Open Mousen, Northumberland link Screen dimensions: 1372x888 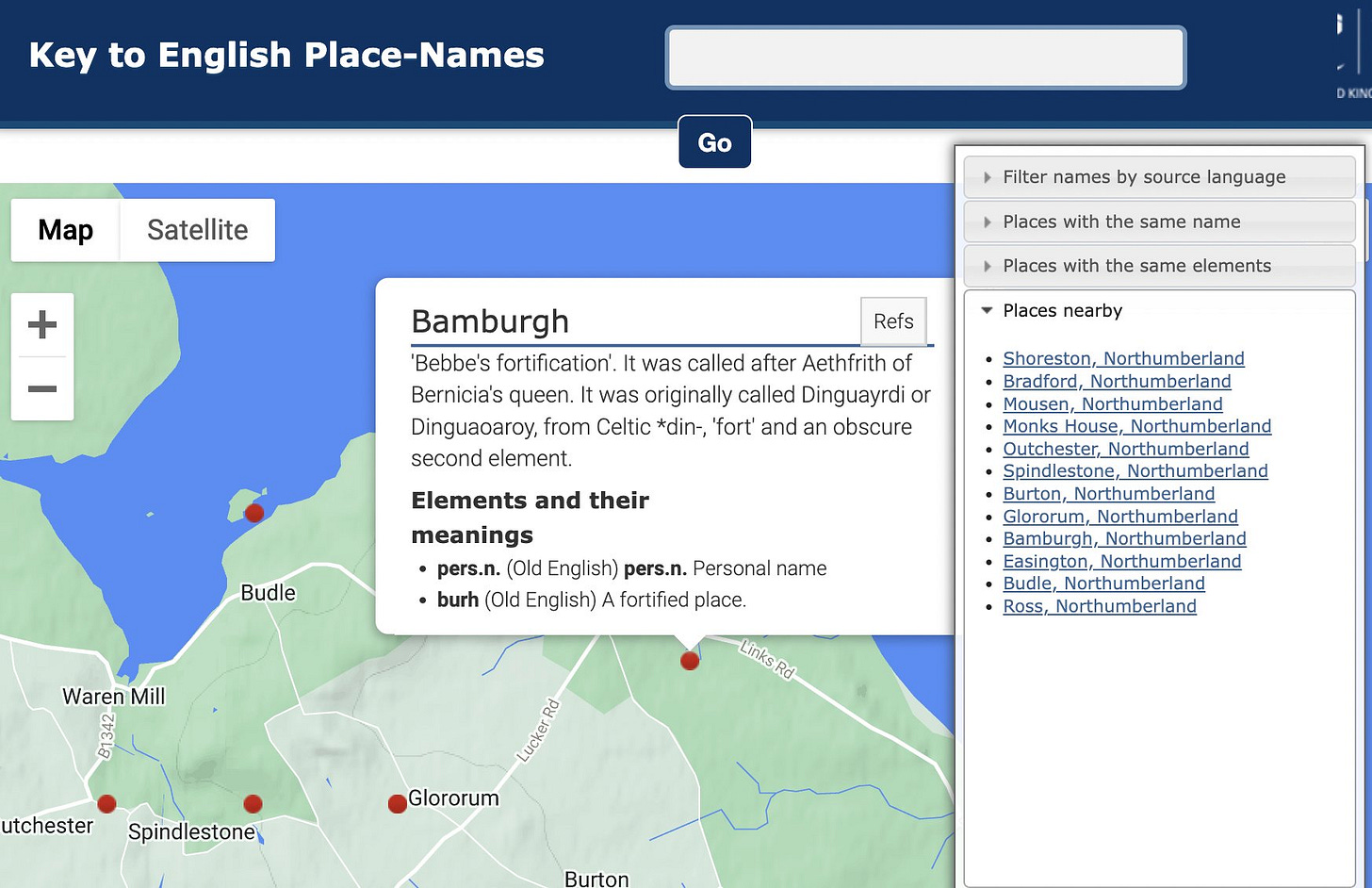tap(1113, 403)
